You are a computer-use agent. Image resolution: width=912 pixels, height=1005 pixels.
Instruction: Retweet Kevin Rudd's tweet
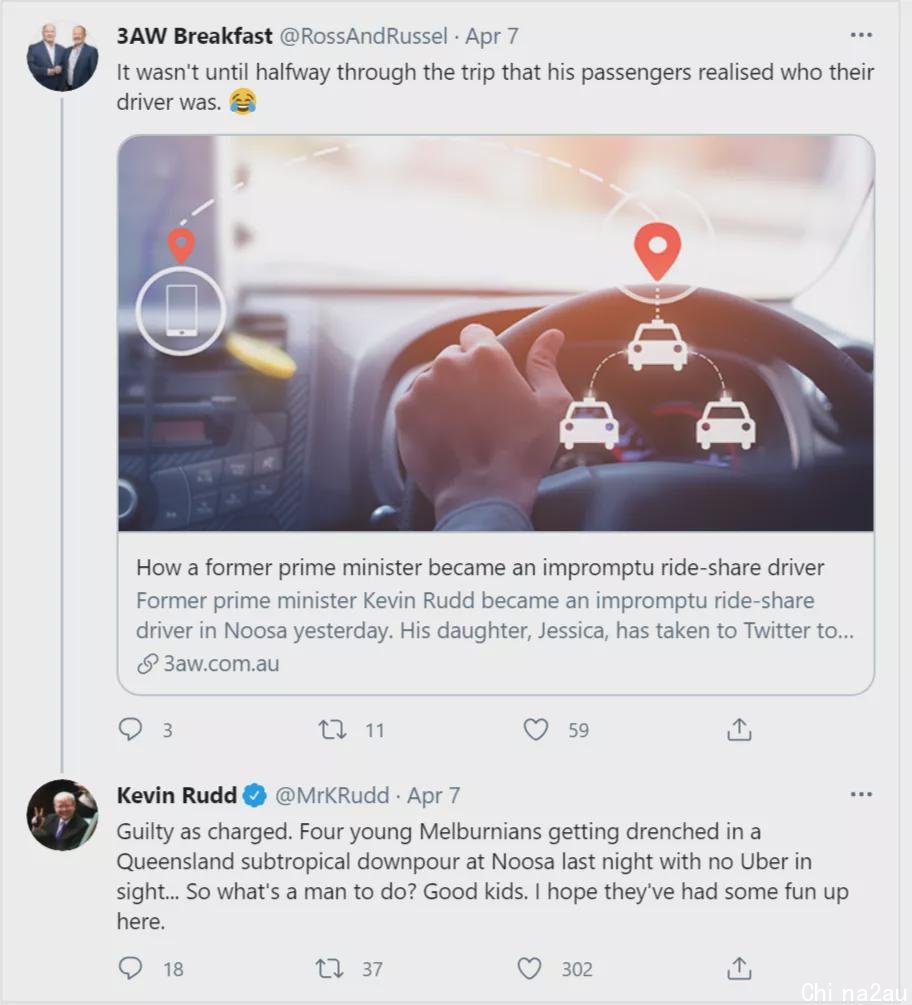pos(329,968)
